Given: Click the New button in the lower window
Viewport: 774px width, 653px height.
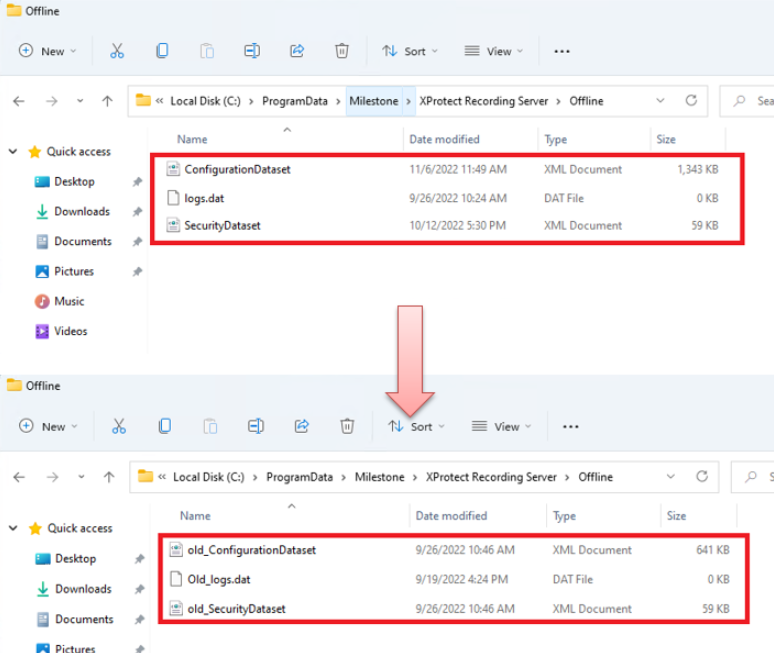Looking at the screenshot, I should point(46,426).
